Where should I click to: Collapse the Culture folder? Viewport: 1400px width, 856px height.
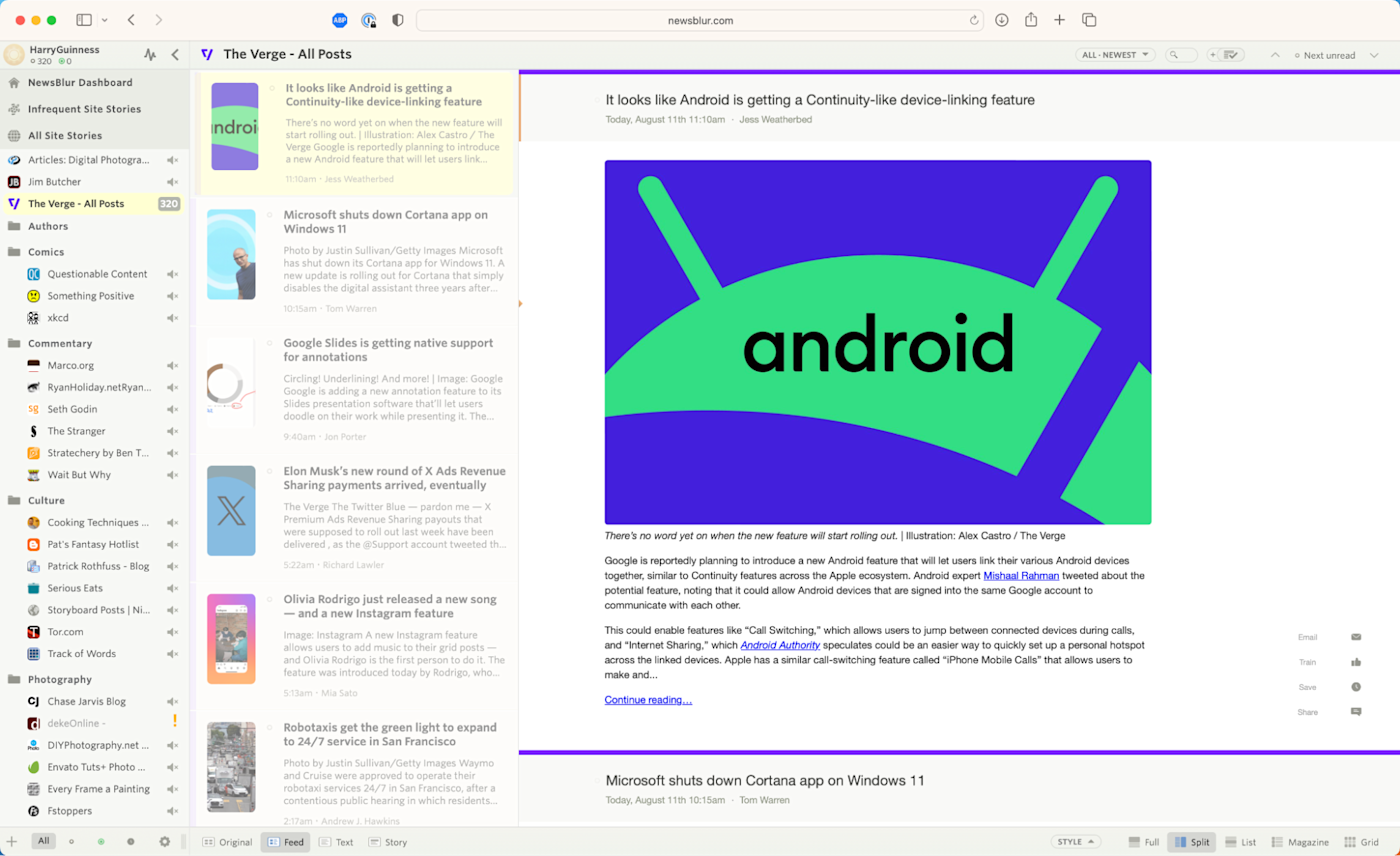tap(14, 500)
